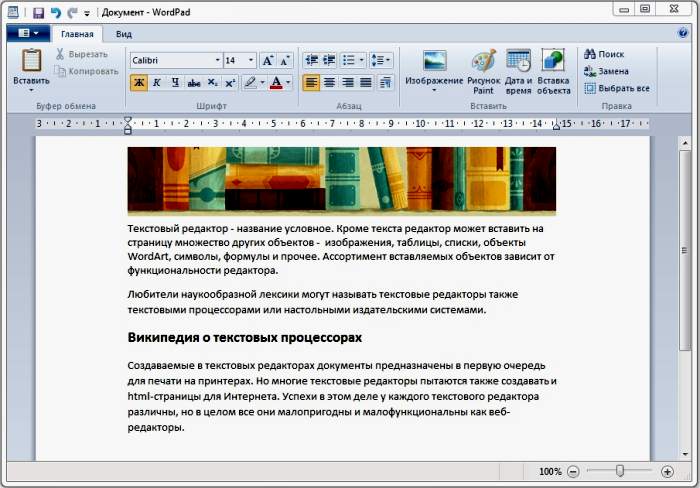The height and width of the screenshot is (488, 700).
Task: Click Decrease indent icon
Action: 311,60
